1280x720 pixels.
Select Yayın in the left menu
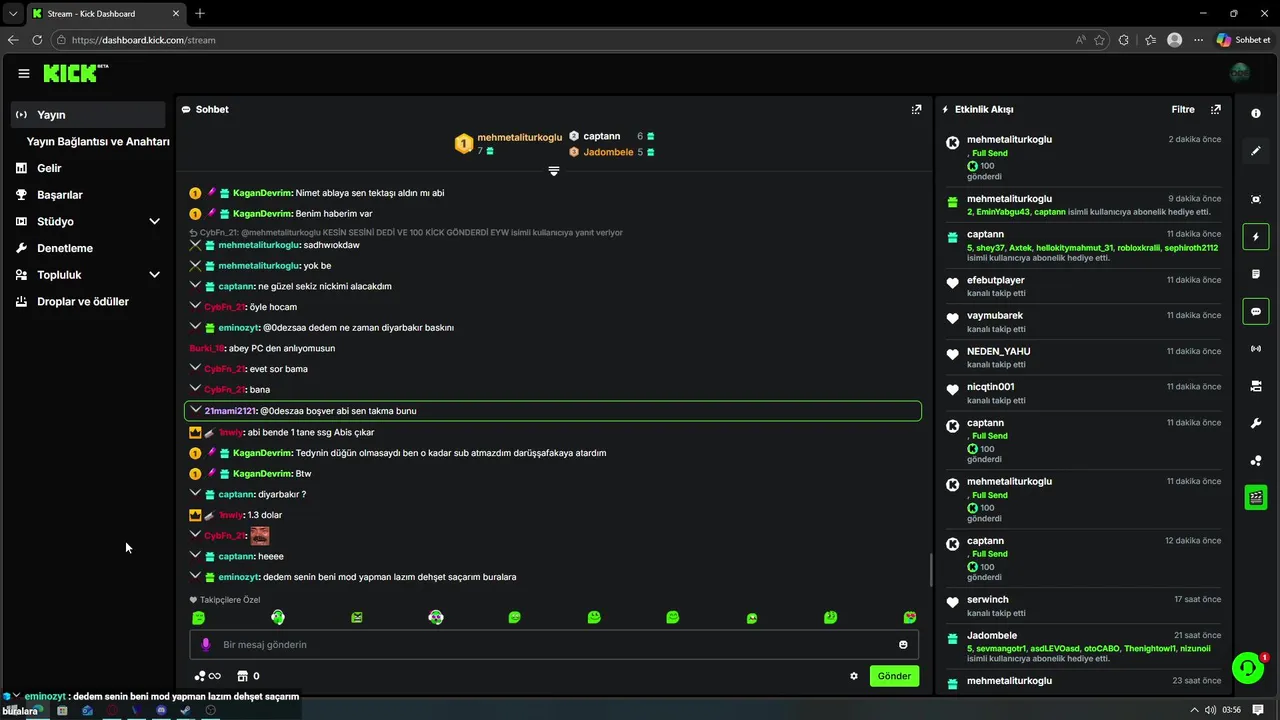click(x=88, y=114)
